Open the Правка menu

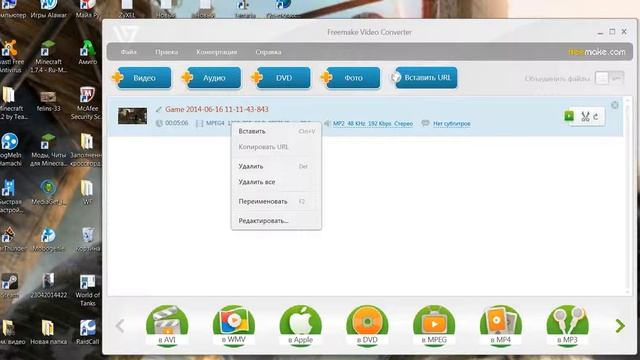(166, 52)
